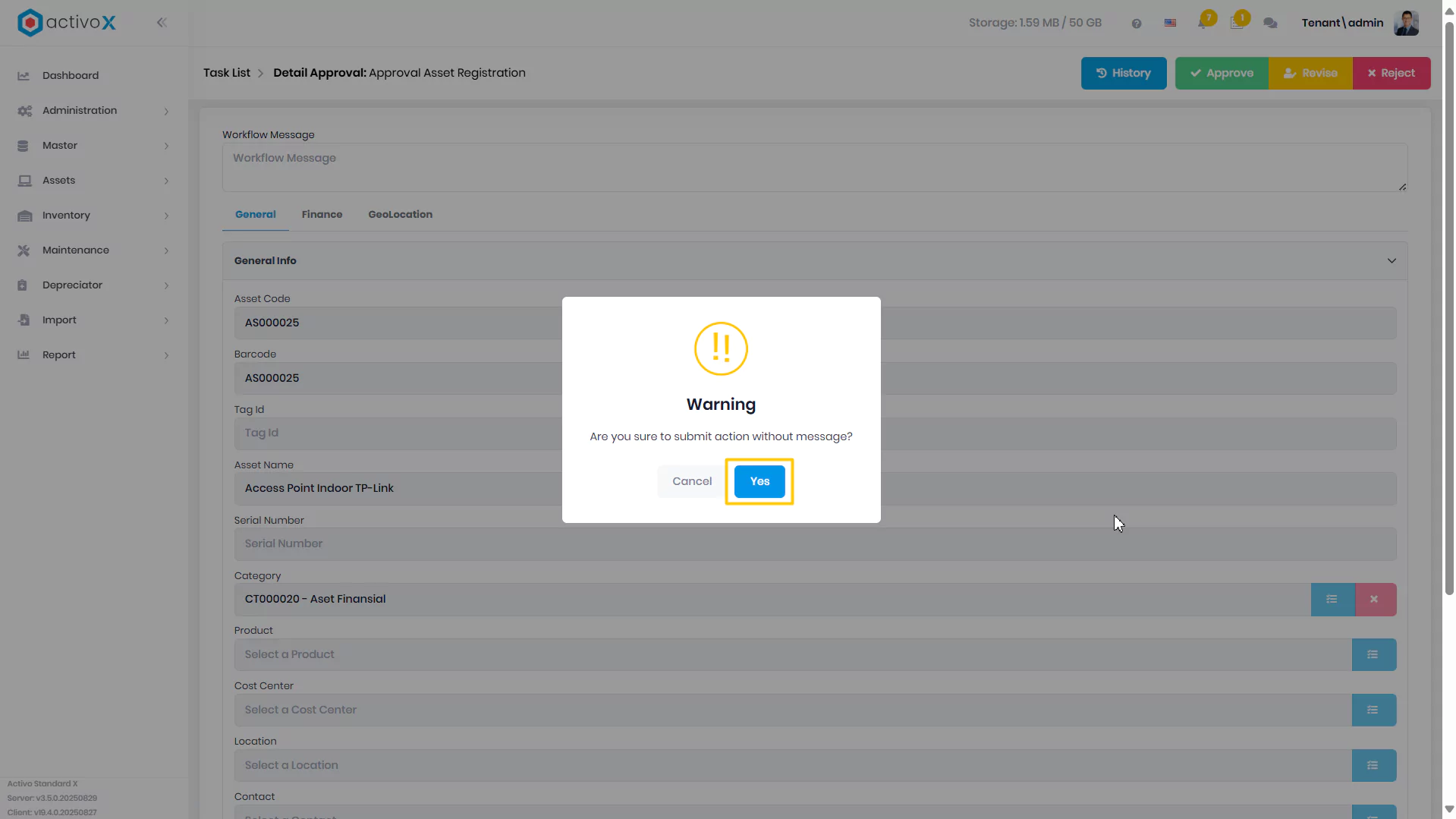Screen dimensions: 1456x819
Task: Switch to the General tab
Action: [x=256, y=215]
